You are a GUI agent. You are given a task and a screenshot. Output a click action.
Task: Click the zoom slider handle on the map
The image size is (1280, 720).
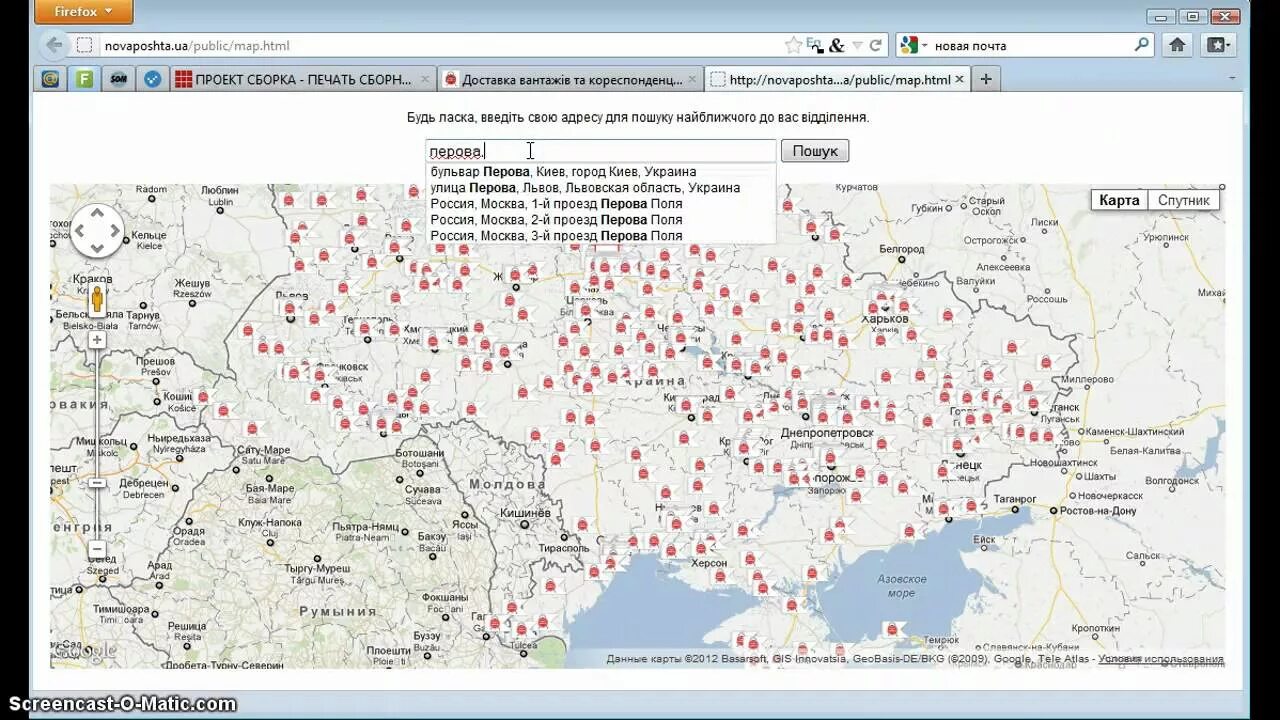(97, 483)
